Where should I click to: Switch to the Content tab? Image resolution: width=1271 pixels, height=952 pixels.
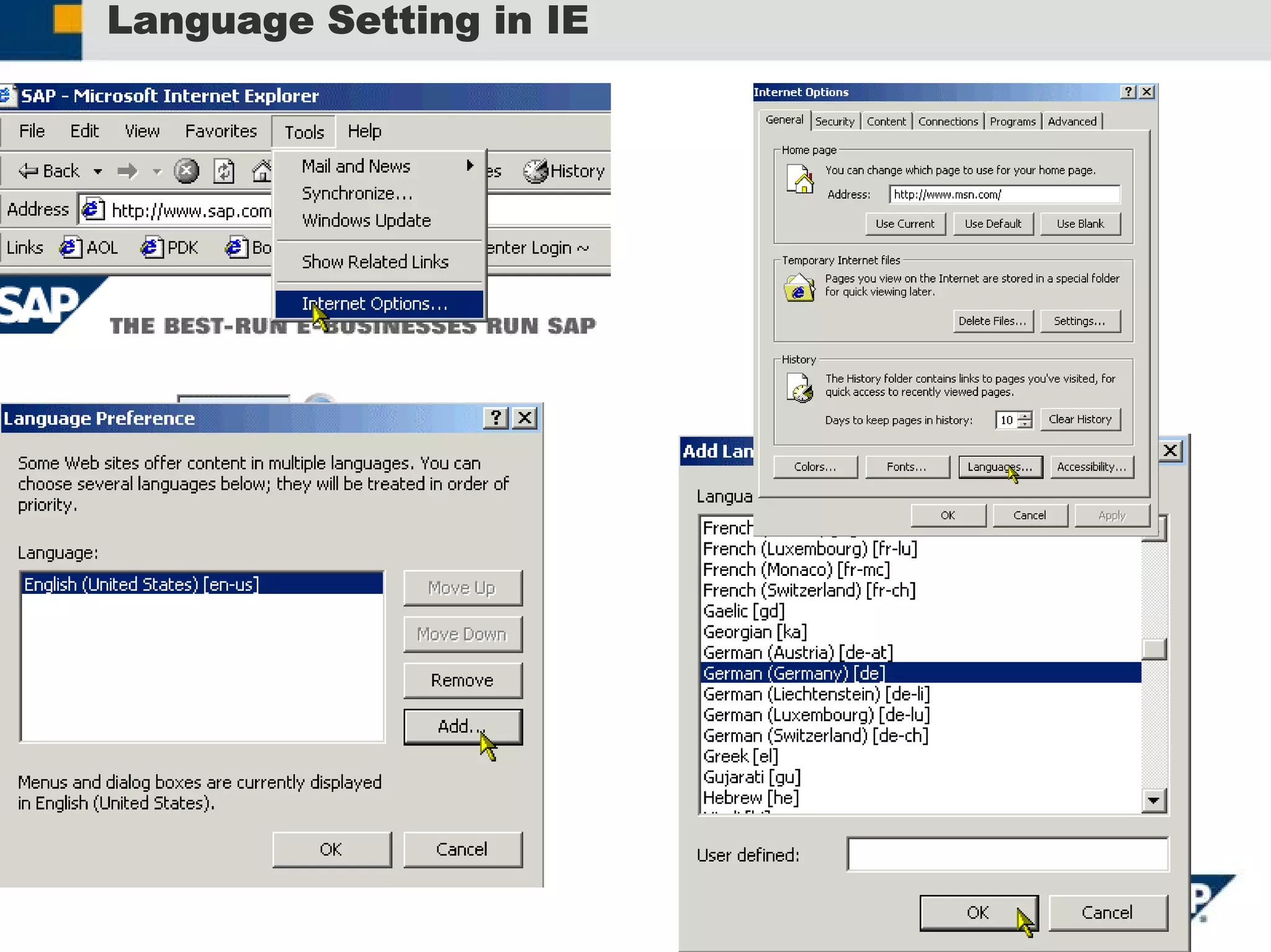pos(886,122)
